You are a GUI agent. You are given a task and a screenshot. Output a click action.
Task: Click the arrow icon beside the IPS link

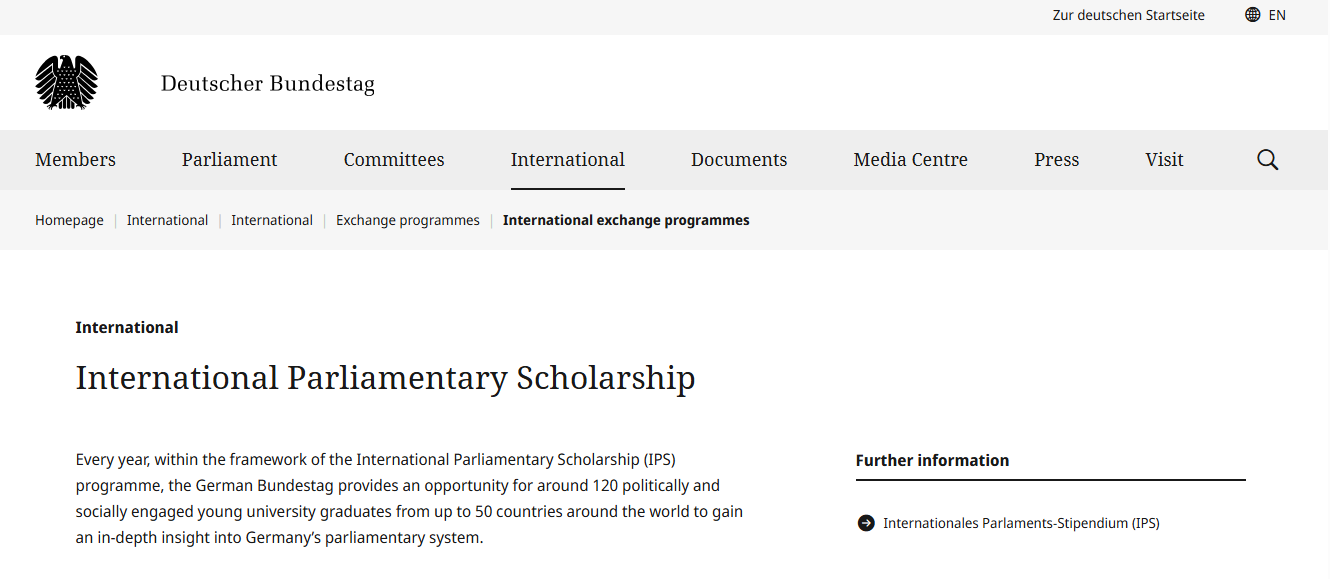click(864, 522)
